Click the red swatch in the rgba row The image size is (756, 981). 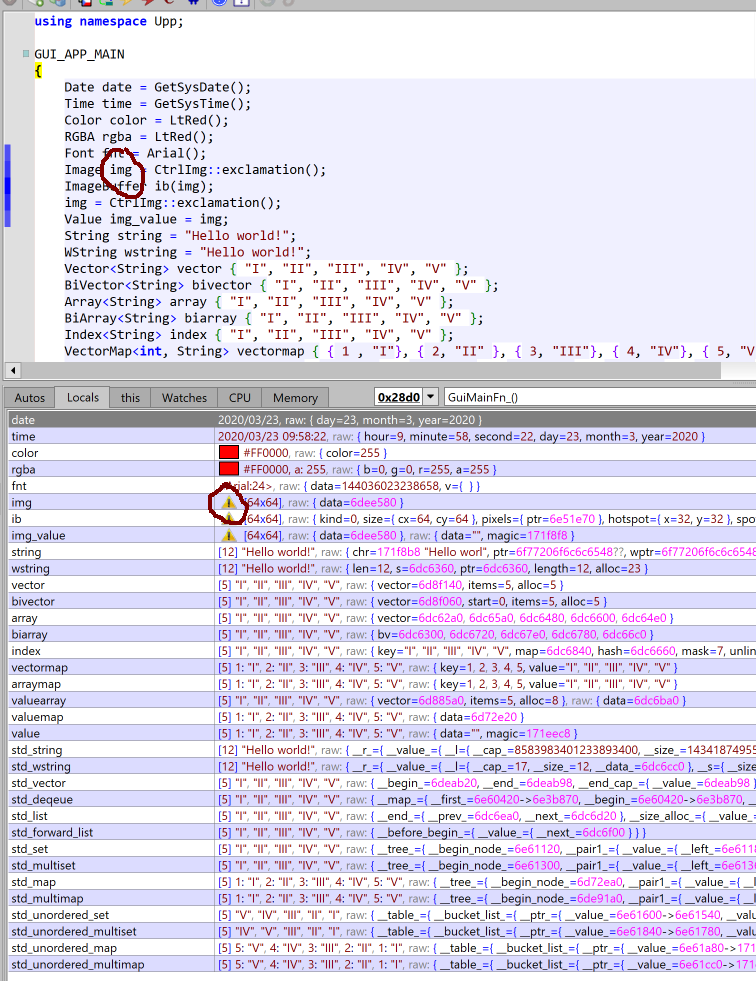228,470
